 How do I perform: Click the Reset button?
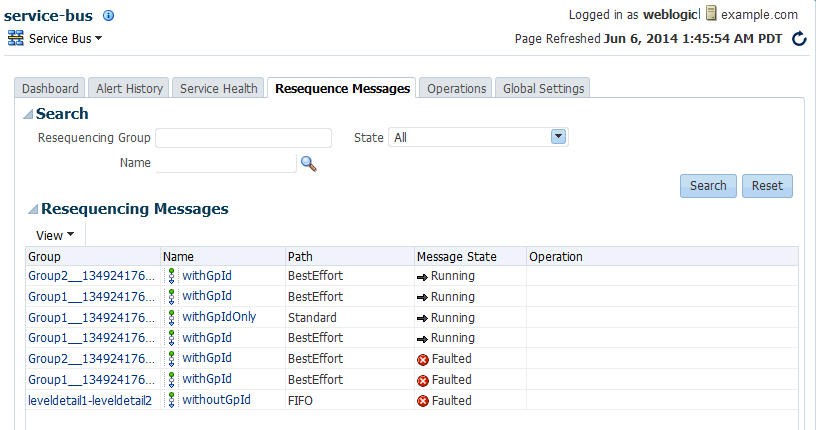[x=767, y=186]
